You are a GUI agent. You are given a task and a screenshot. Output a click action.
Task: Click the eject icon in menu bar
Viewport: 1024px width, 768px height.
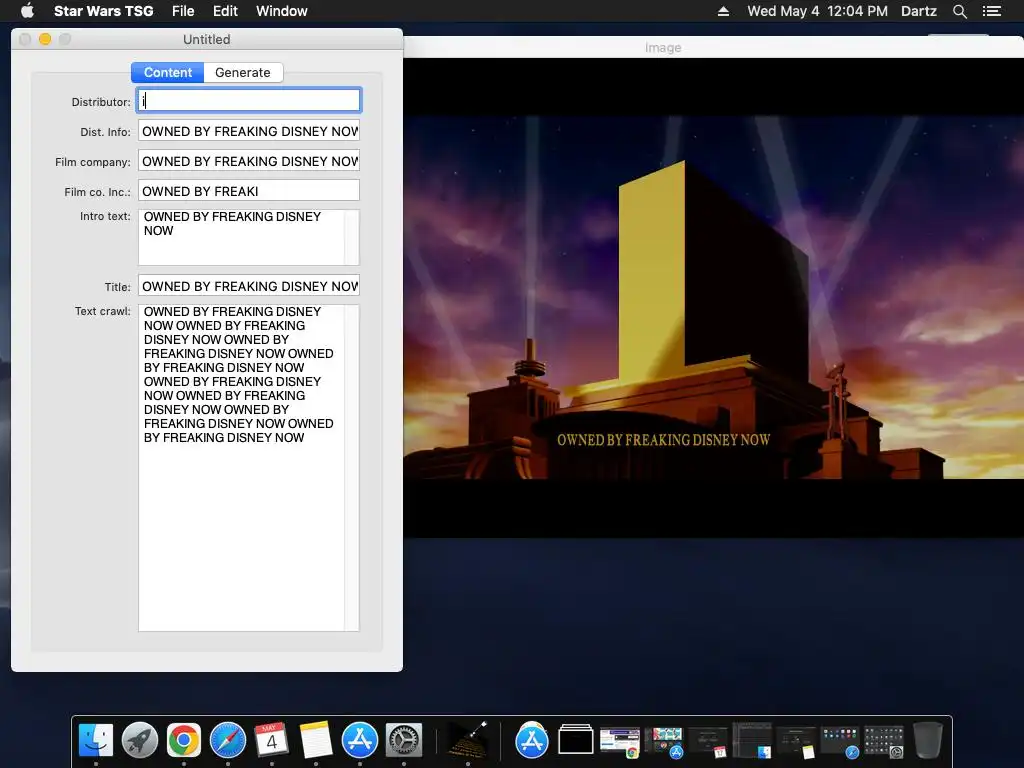(723, 11)
